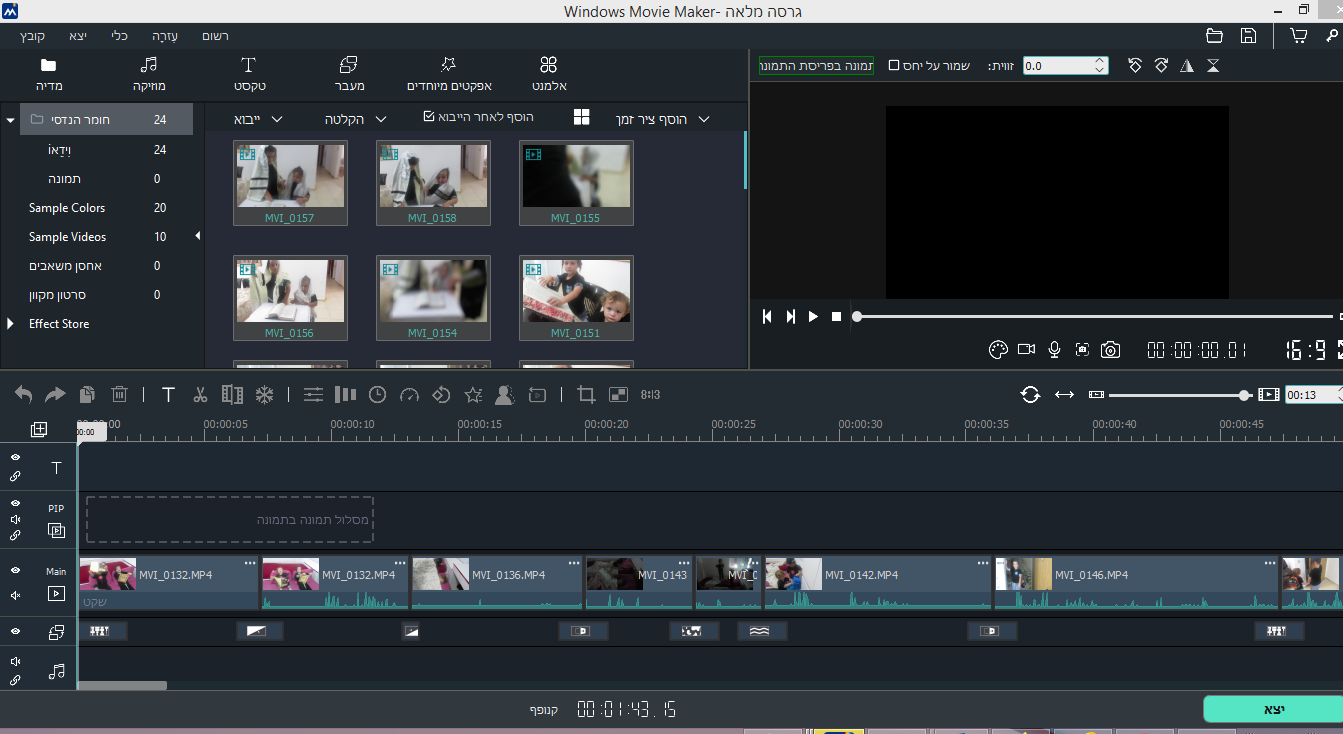Click the green 'יצא' export button
Image resolution: width=1343 pixels, height=734 pixels.
[1272, 709]
